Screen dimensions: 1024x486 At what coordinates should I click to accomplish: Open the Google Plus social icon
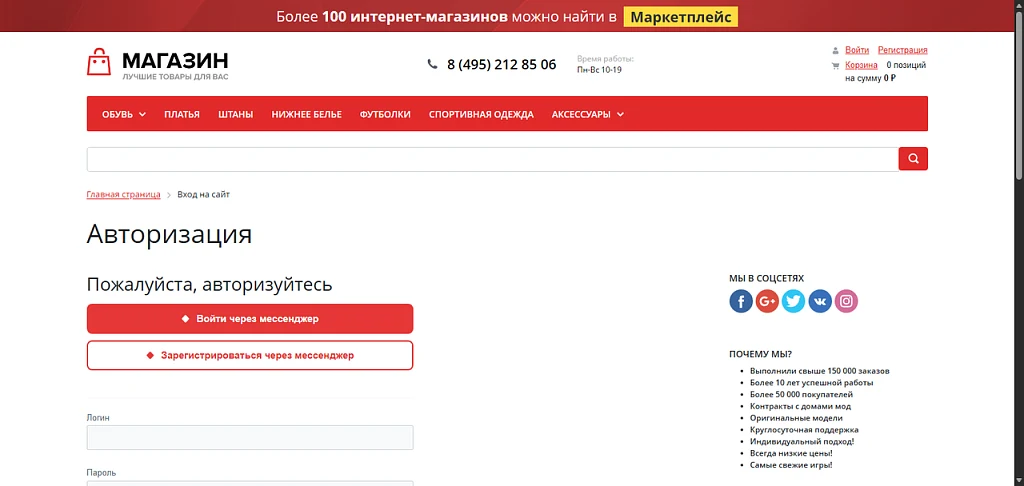pos(767,301)
